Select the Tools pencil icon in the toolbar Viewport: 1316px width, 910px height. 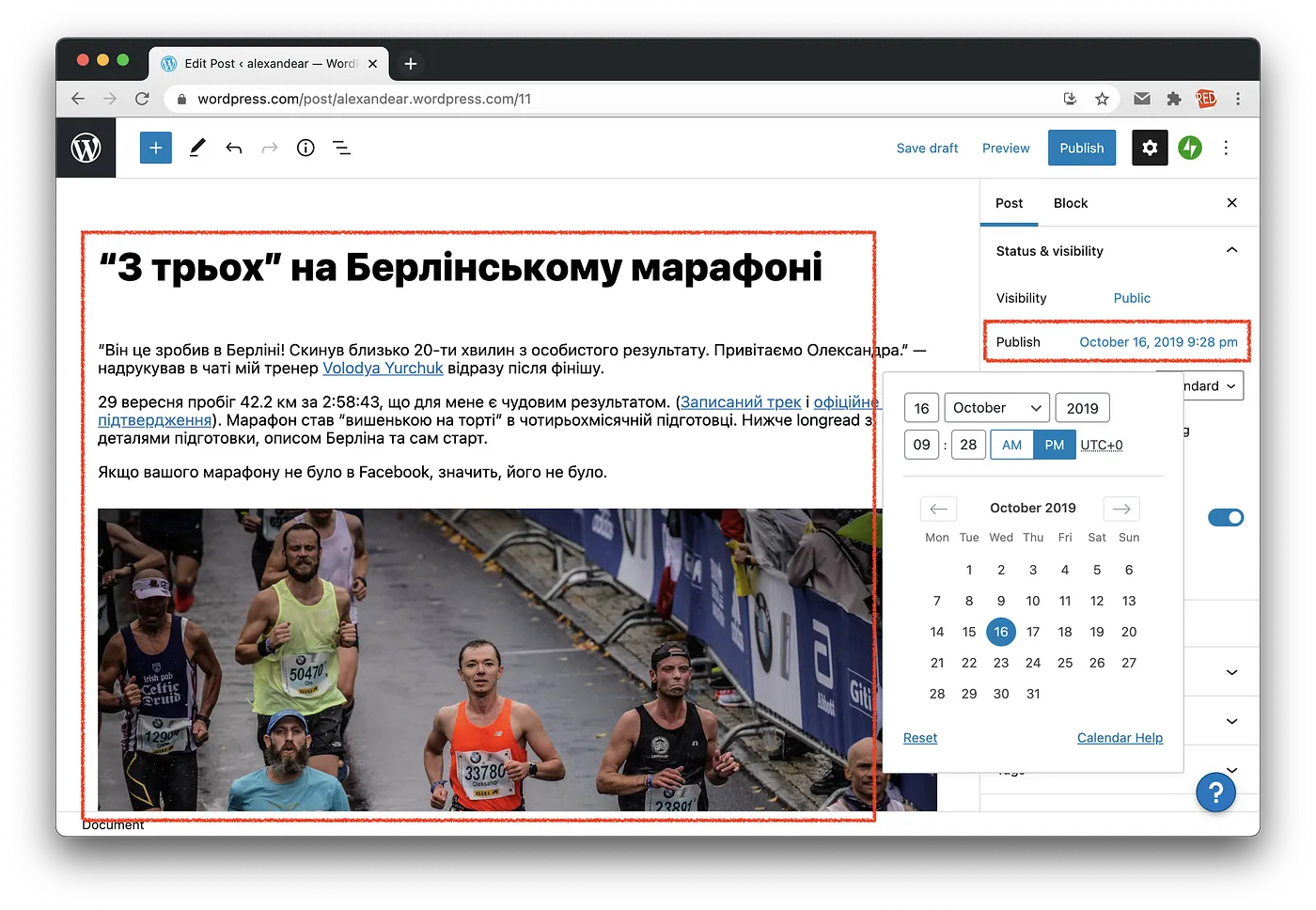(196, 148)
